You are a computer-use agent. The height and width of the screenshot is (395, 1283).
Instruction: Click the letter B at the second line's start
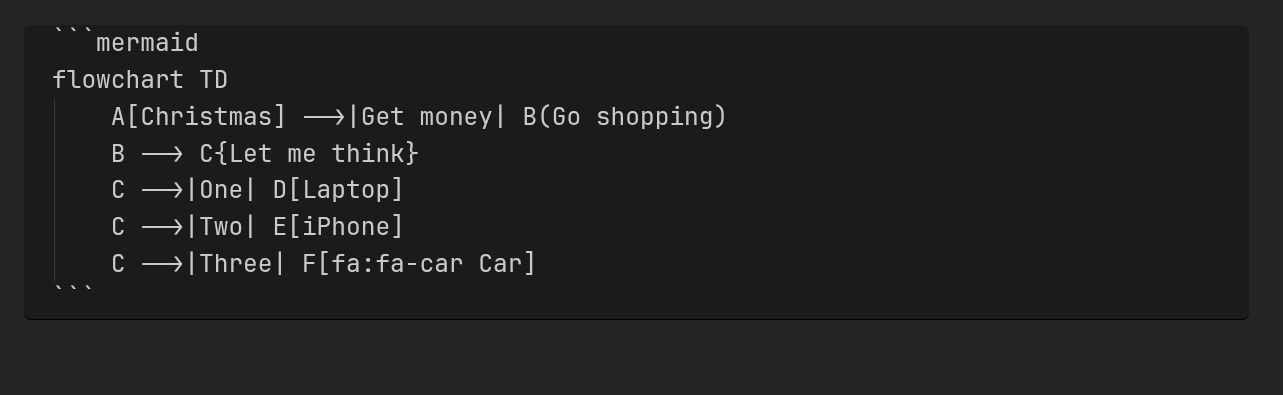pos(118,154)
